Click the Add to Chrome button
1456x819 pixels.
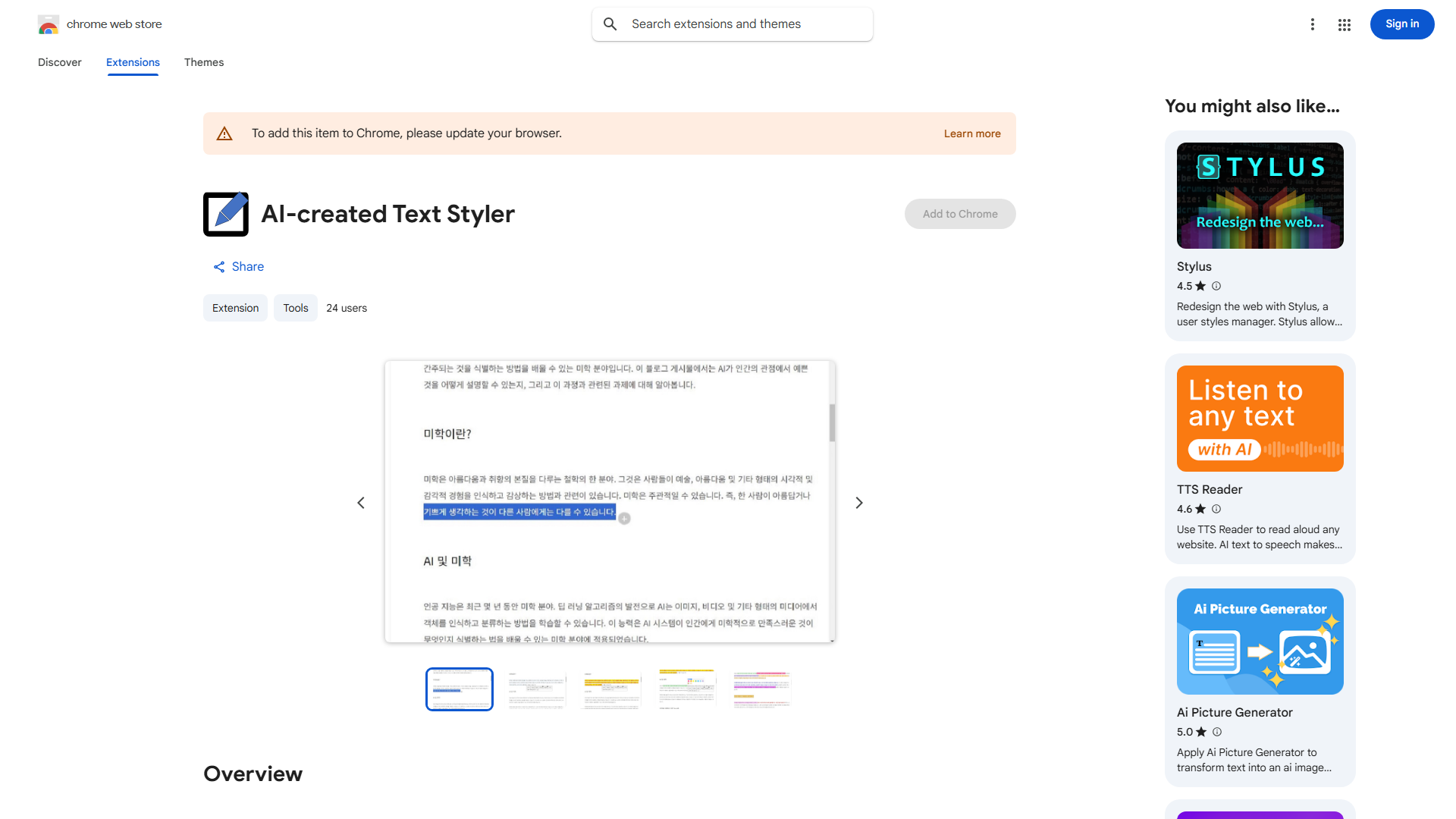point(959,213)
